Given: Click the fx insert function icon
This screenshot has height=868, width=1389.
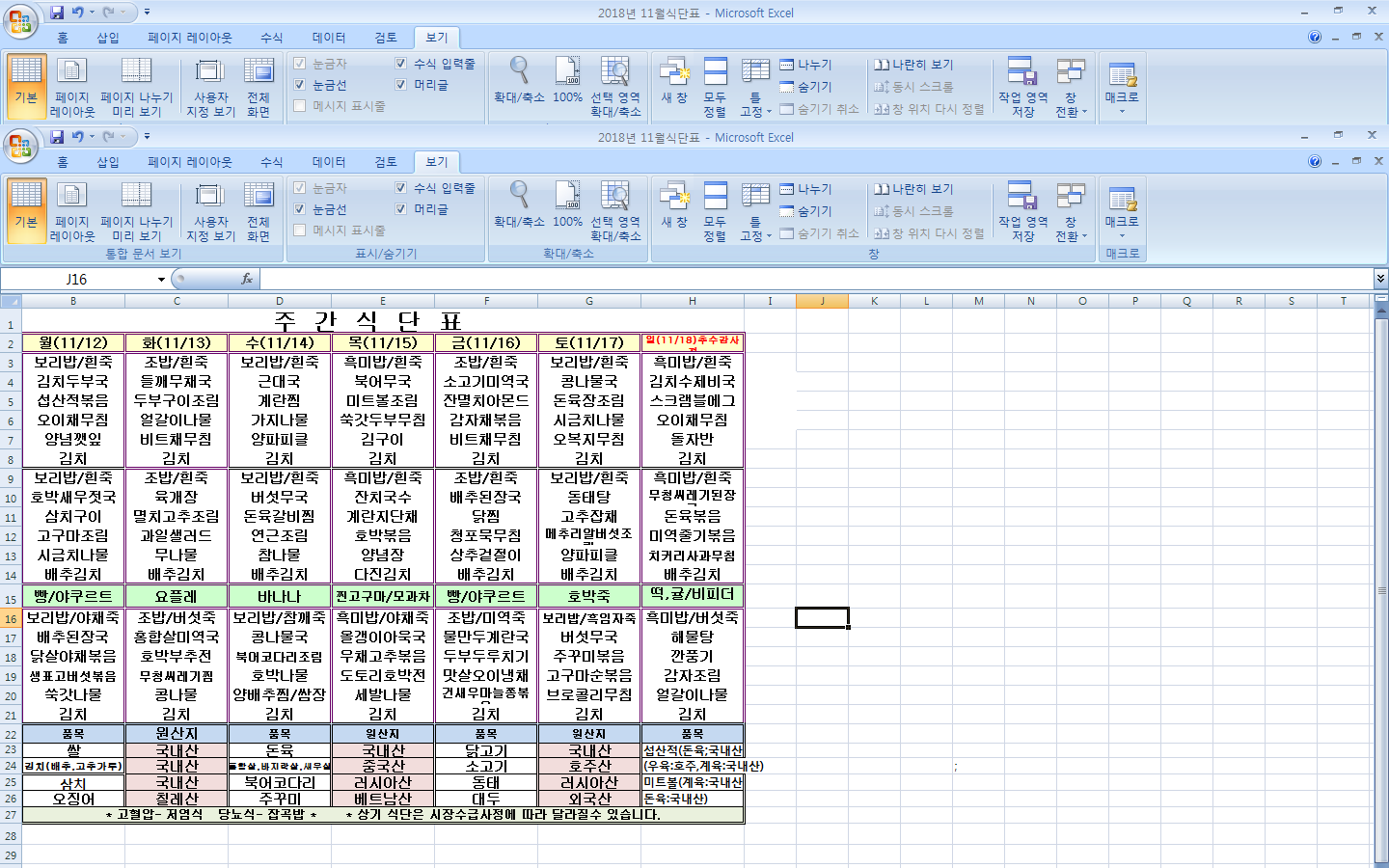Looking at the screenshot, I should 247,279.
